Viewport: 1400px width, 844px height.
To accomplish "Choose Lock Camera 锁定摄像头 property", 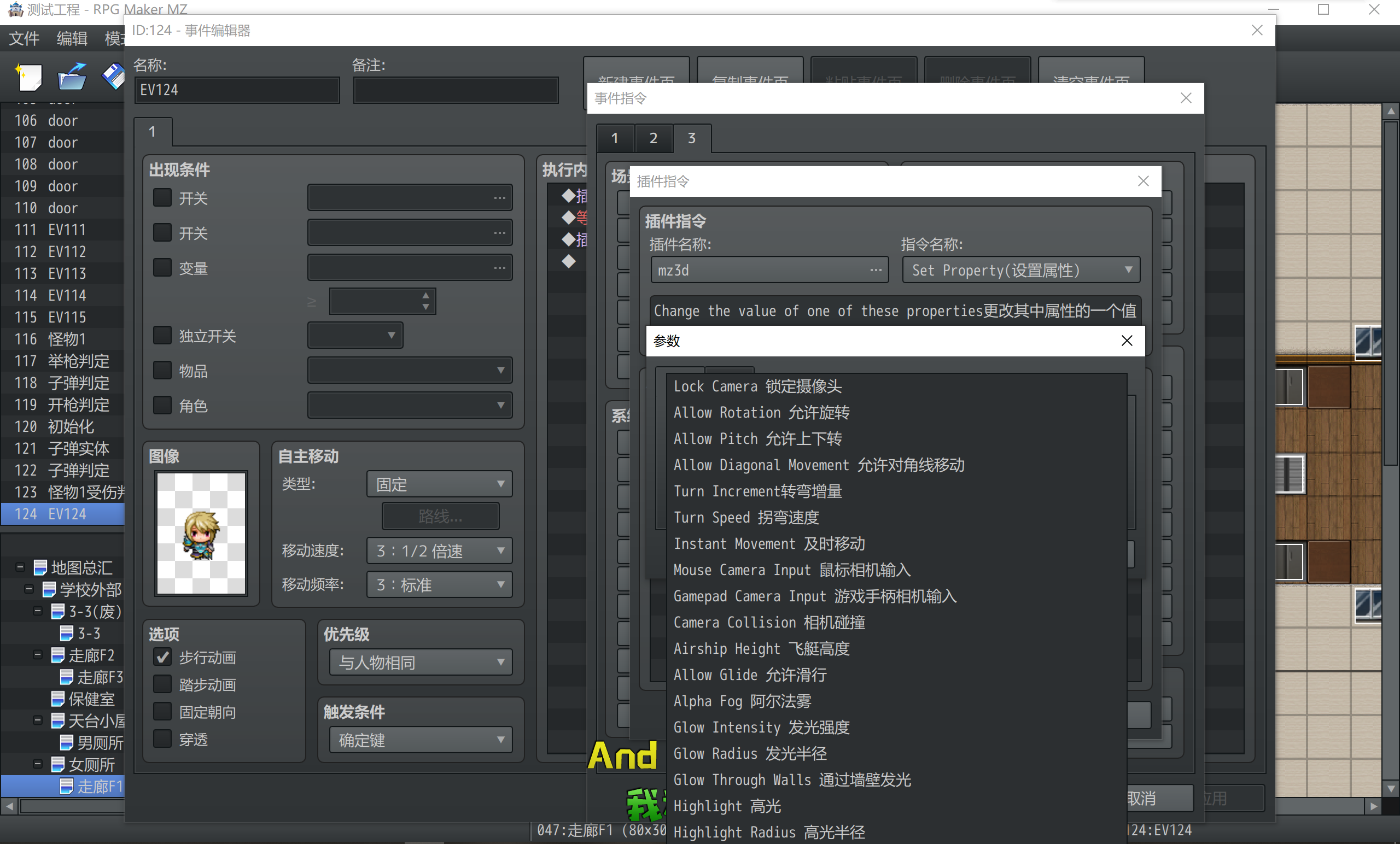I will pos(896,386).
